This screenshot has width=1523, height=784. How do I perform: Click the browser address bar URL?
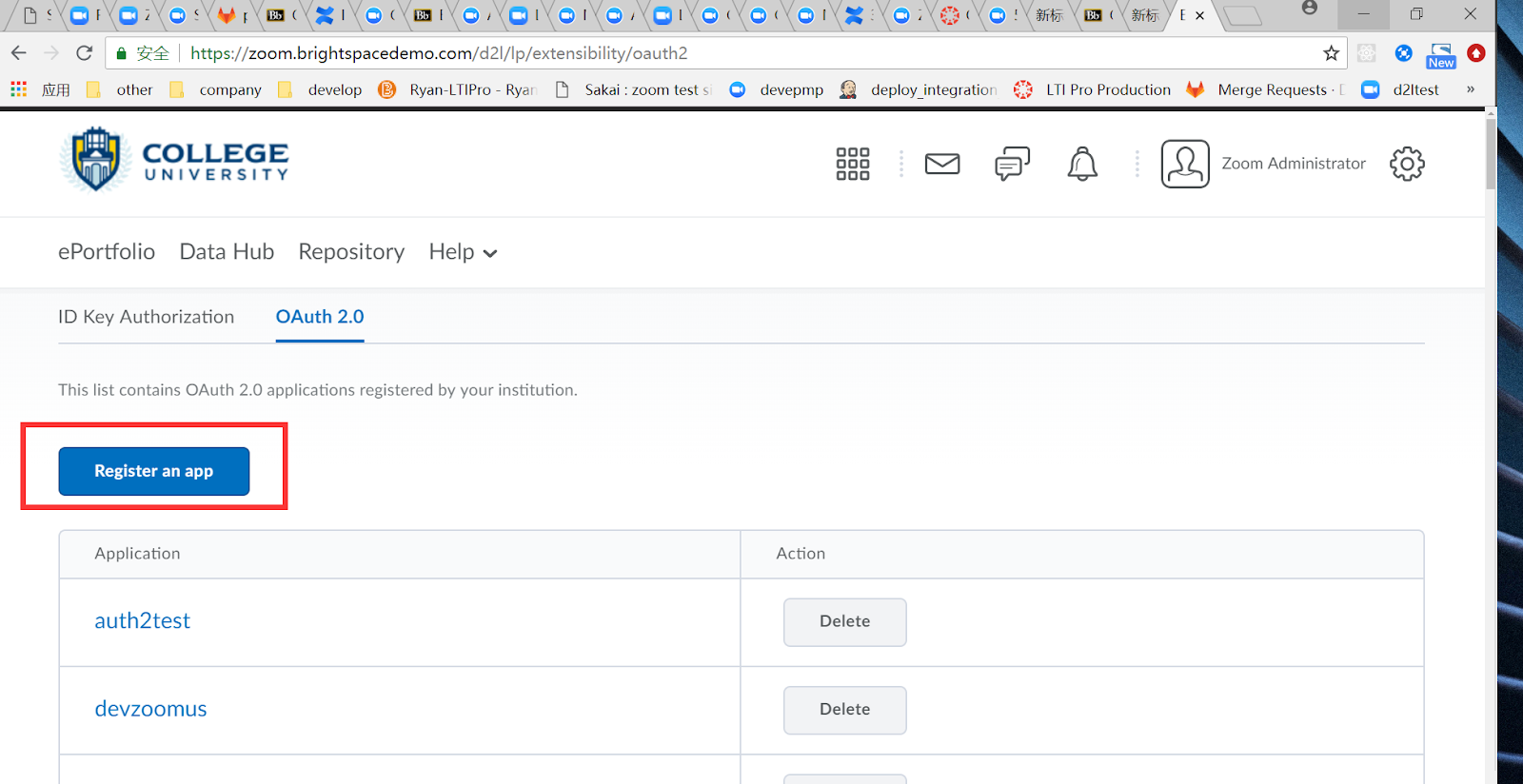[439, 53]
